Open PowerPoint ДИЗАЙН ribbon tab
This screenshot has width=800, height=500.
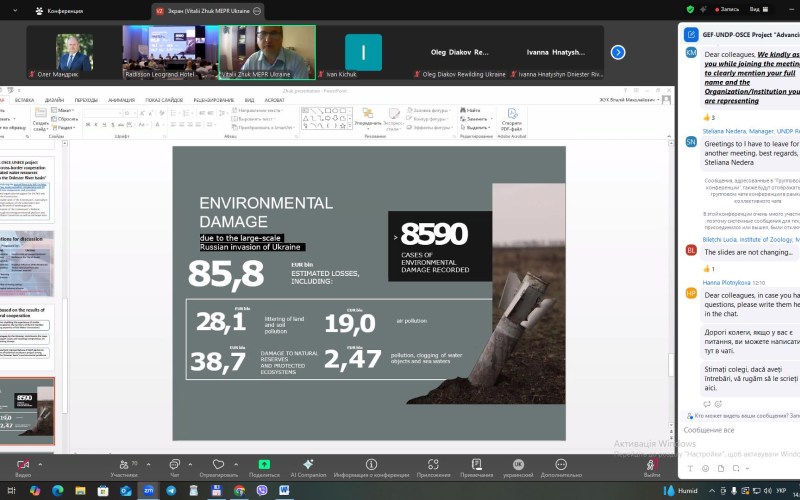point(54,100)
